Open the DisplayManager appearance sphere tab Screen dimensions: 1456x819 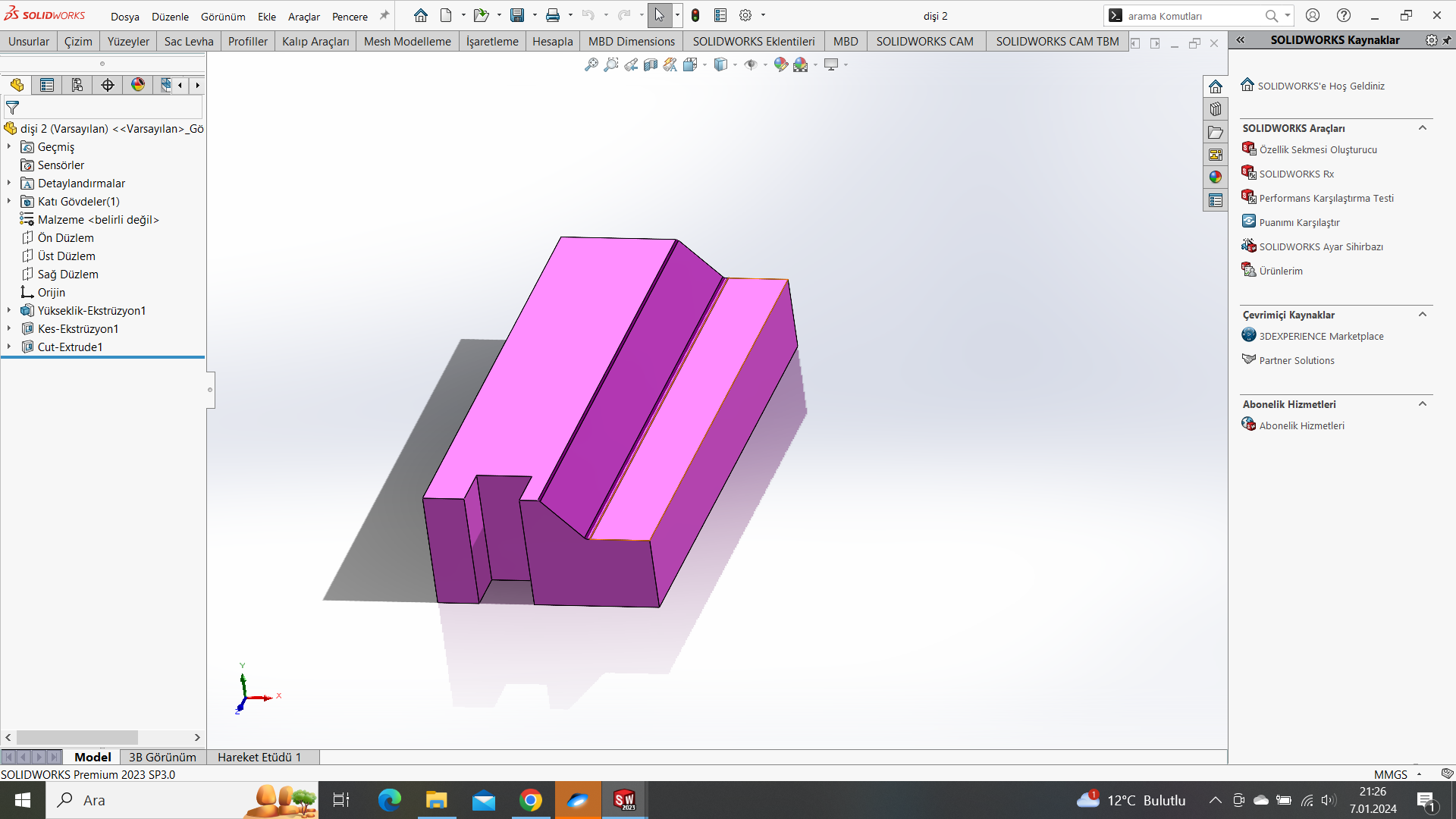(x=138, y=85)
